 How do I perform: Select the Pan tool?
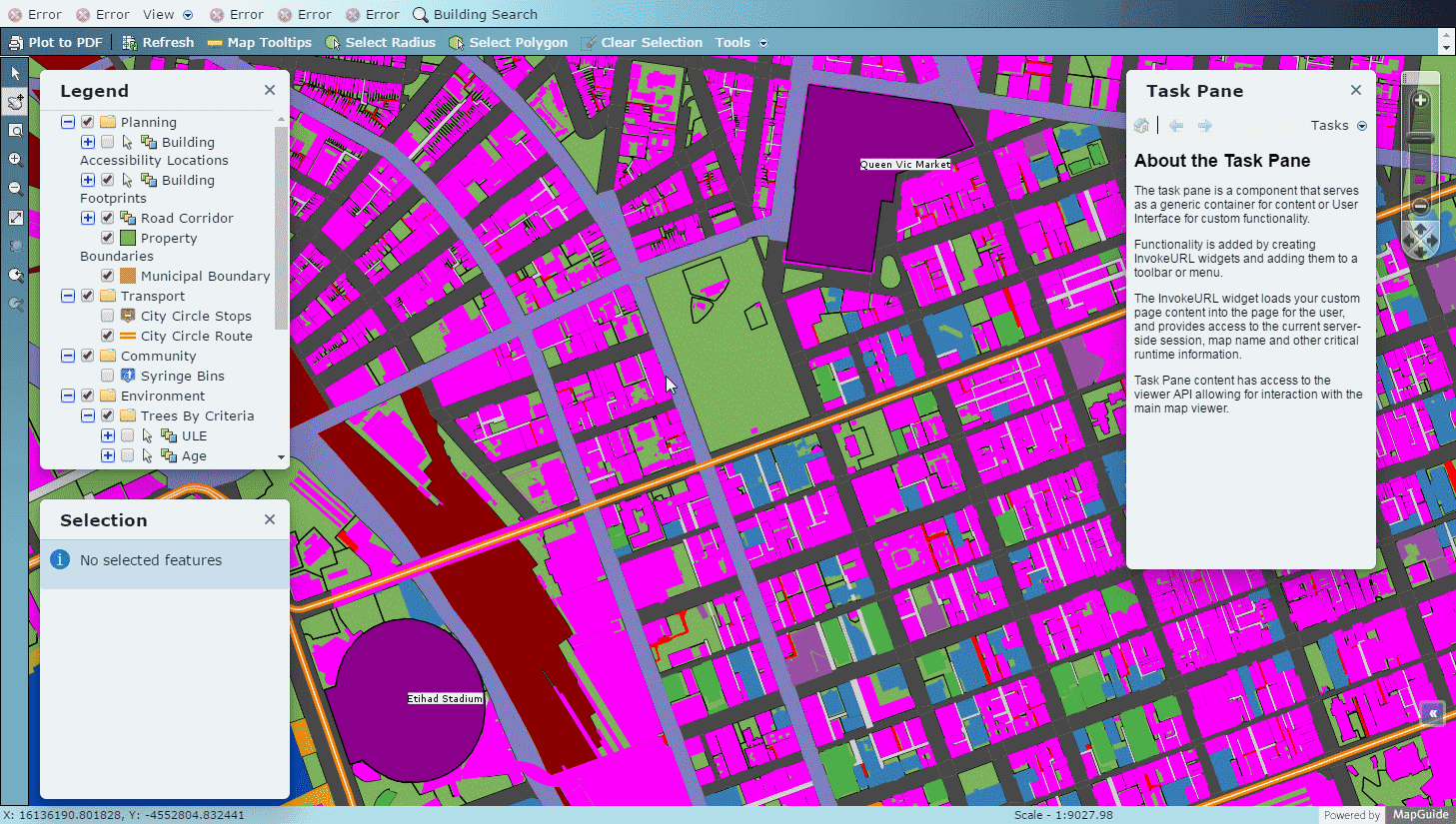pos(15,103)
